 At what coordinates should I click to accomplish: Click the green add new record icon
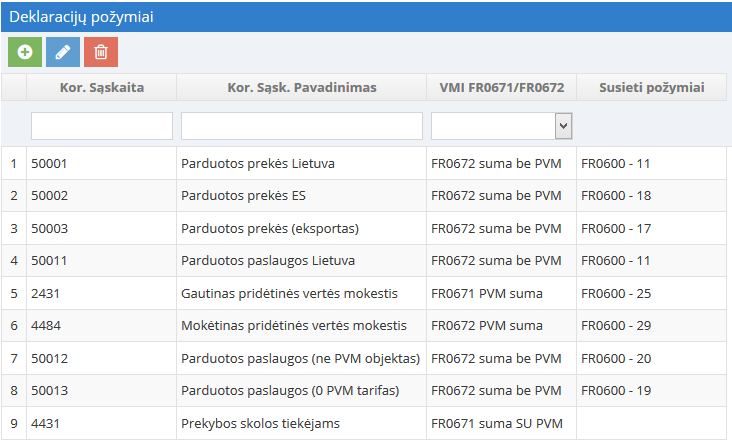pos(25,52)
